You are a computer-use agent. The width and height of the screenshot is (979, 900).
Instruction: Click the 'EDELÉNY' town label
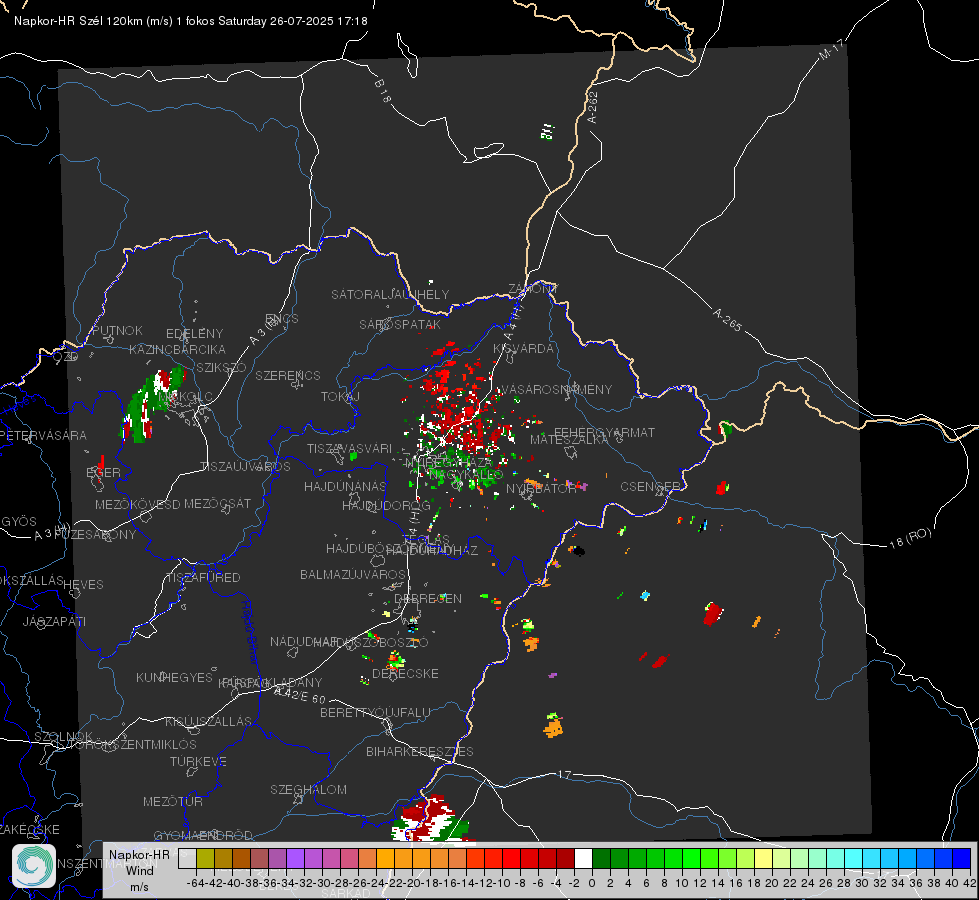194,334
